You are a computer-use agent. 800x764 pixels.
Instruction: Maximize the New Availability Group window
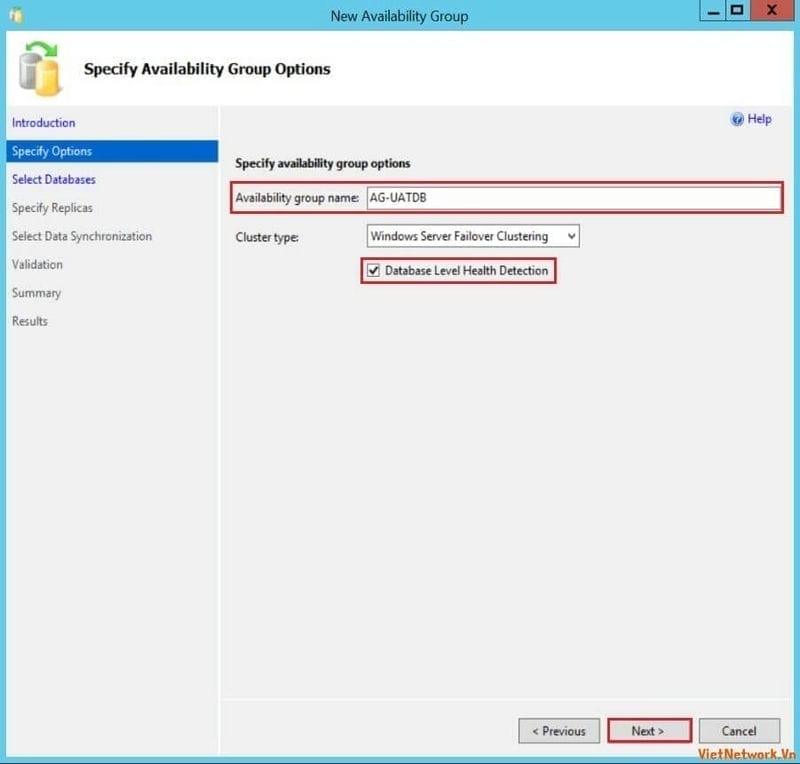737,11
